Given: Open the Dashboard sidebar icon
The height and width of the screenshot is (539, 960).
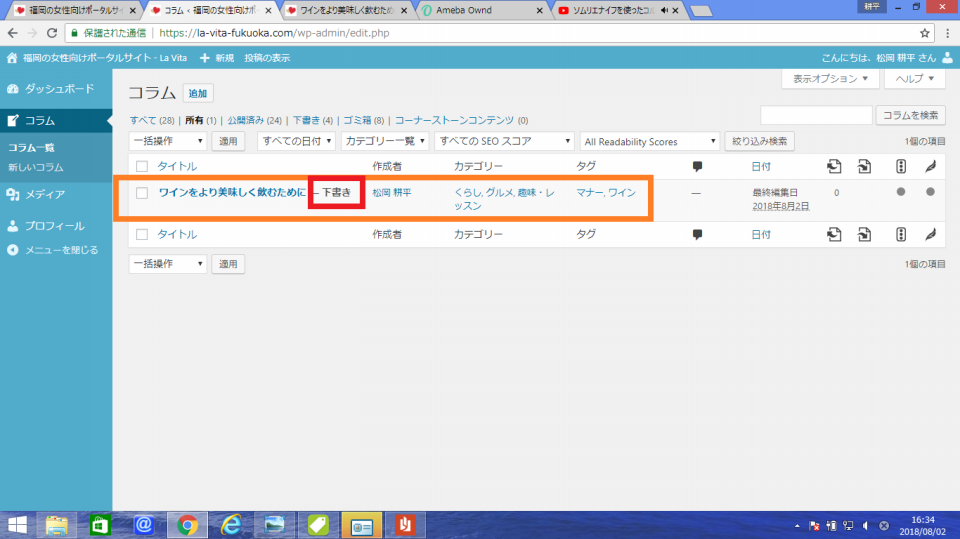Looking at the screenshot, I should [13, 89].
